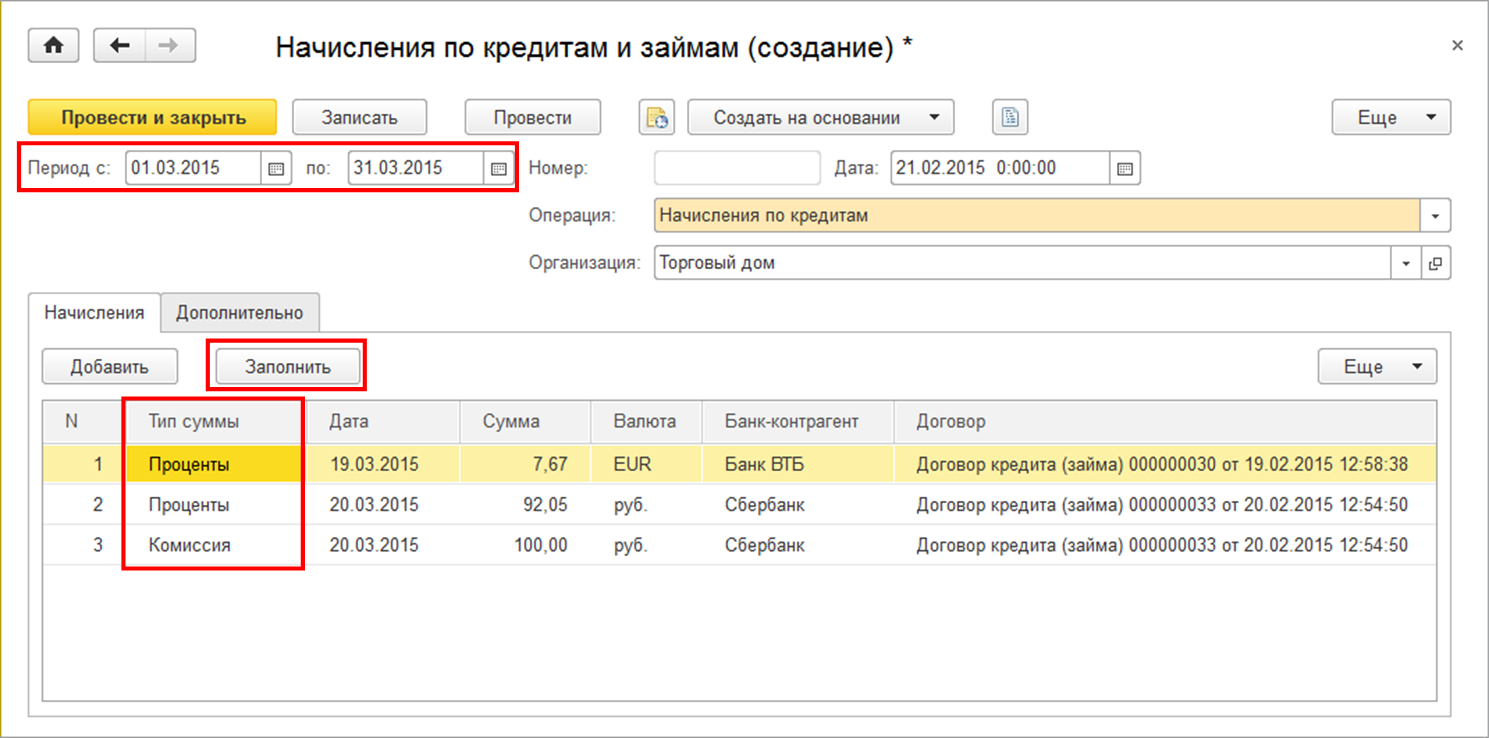Open calendar picker for document date

(1125, 168)
